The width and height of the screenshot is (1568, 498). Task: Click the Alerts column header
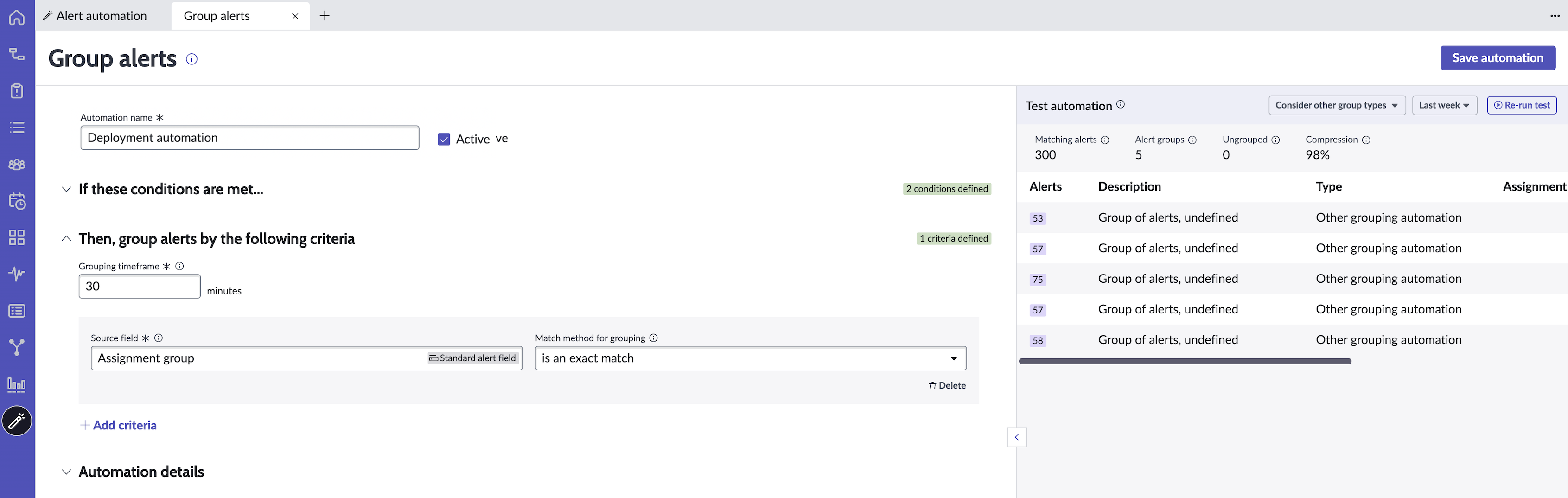click(x=1045, y=187)
